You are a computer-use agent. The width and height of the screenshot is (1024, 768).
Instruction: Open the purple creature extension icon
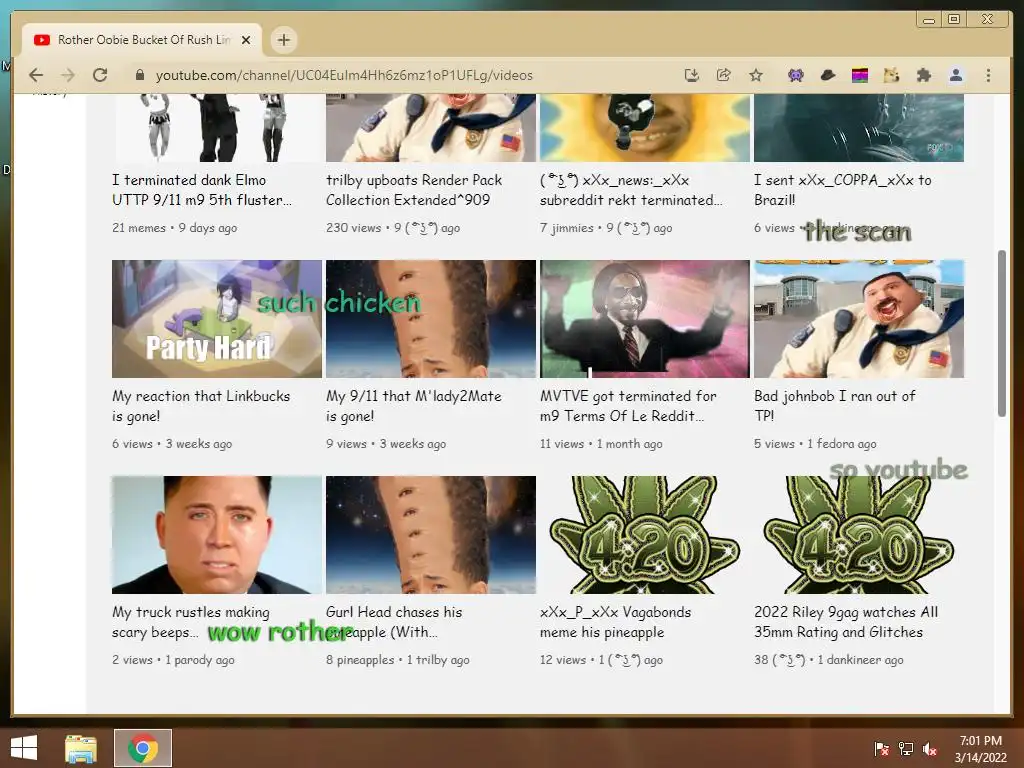795,75
